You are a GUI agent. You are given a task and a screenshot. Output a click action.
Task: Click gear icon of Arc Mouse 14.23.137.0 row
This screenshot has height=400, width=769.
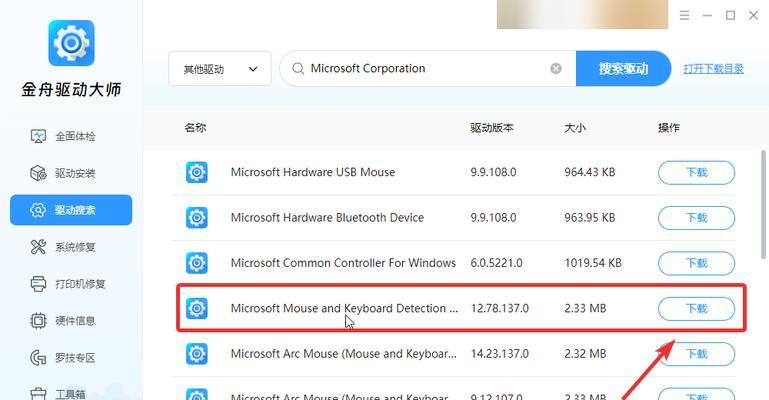pos(197,354)
